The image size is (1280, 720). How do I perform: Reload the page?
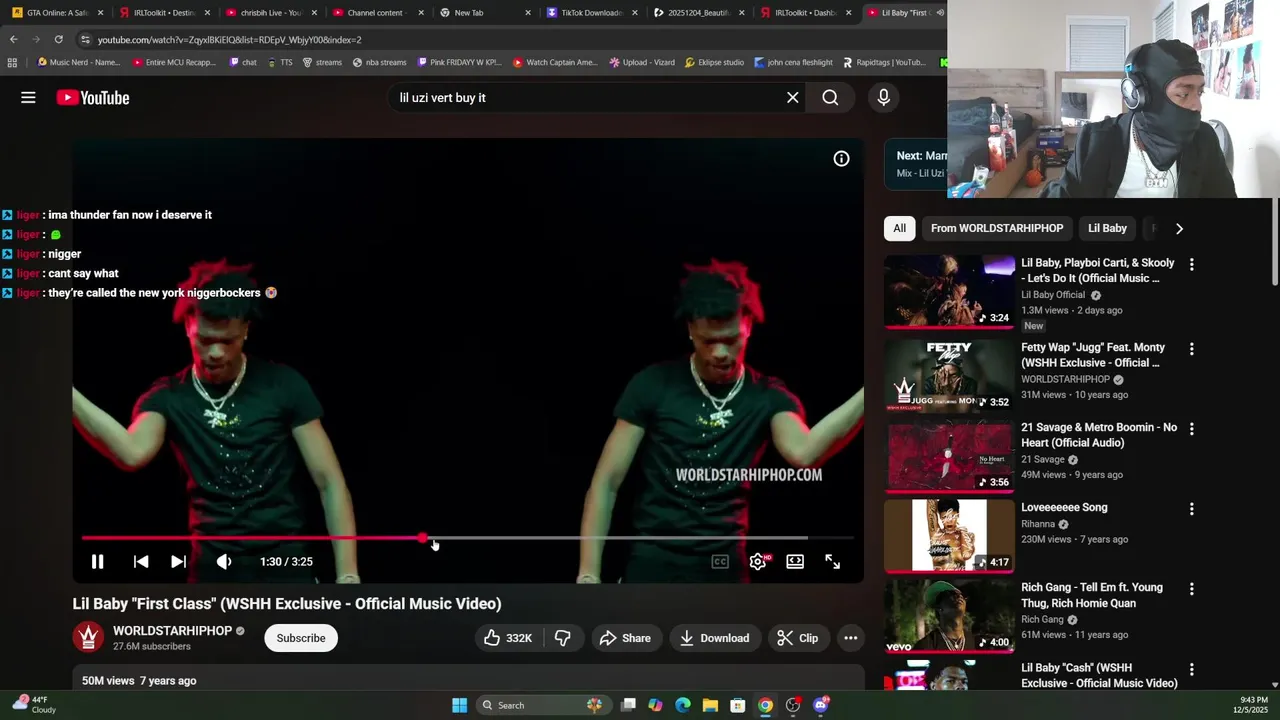[x=58, y=39]
